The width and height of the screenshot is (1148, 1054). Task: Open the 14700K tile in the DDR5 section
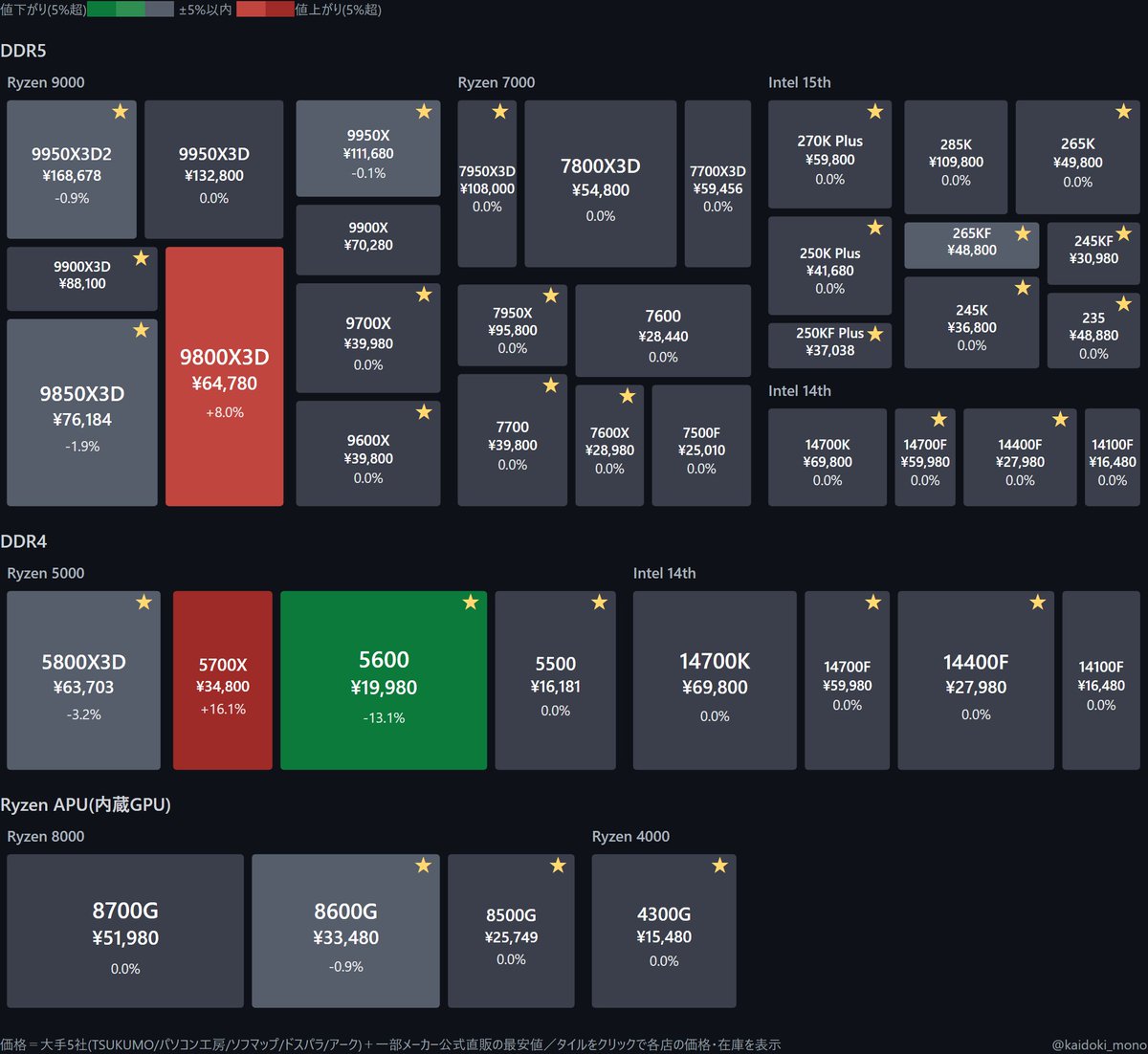click(828, 457)
